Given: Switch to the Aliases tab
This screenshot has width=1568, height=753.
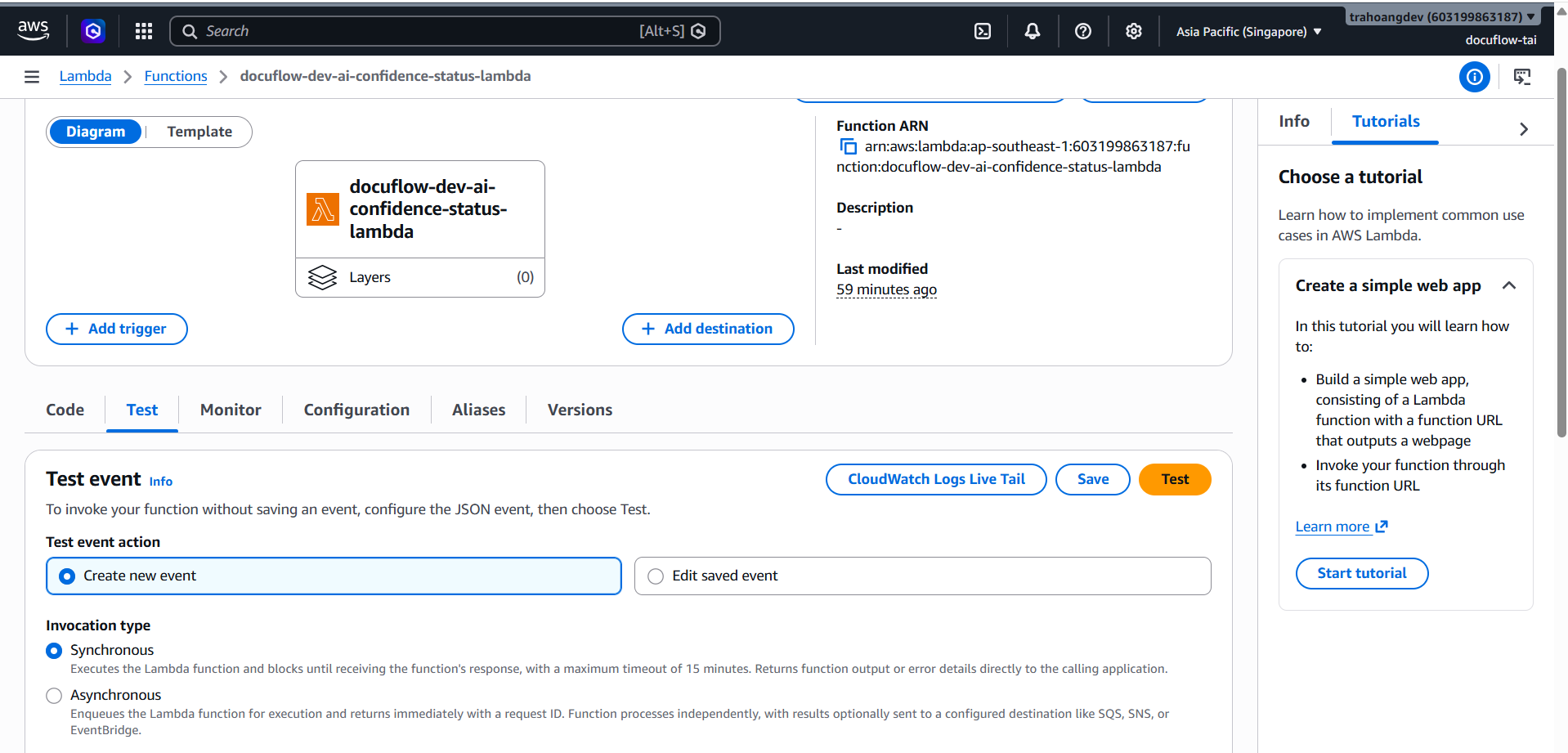Looking at the screenshot, I should 478,410.
